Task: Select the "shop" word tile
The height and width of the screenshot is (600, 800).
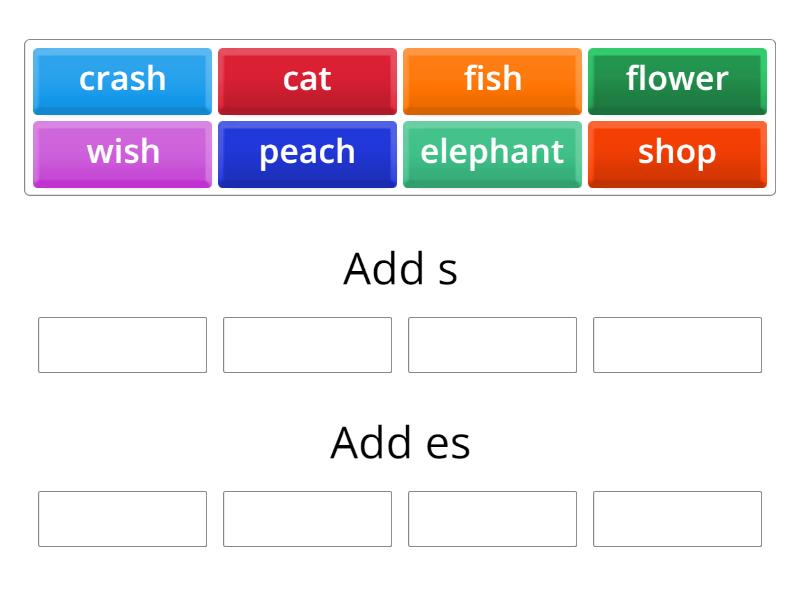Action: coord(677,153)
